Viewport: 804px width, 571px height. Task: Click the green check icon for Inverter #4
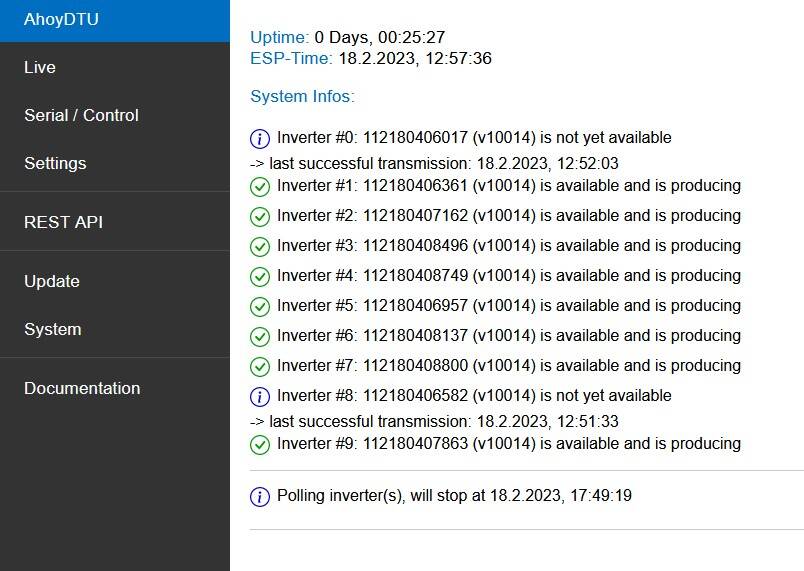pos(260,277)
